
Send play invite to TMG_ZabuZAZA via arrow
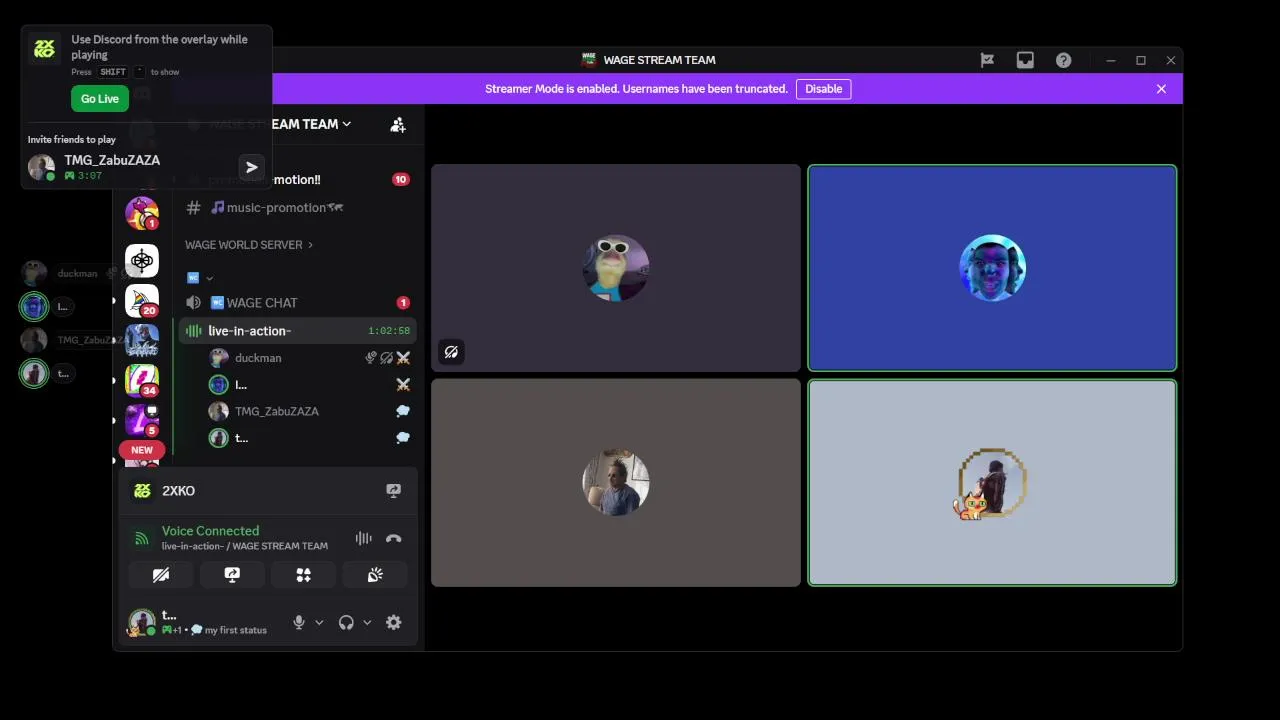pyautogui.click(x=252, y=168)
